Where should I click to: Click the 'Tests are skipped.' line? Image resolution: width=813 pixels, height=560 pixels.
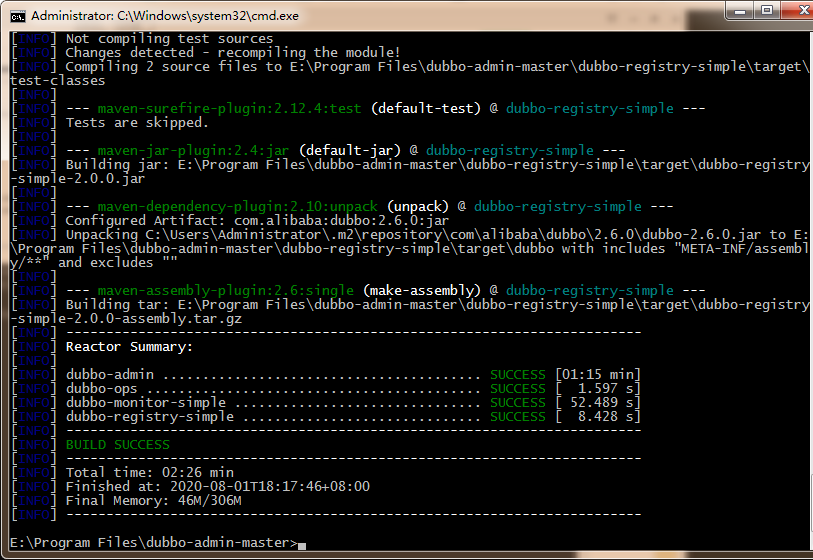click(137, 123)
